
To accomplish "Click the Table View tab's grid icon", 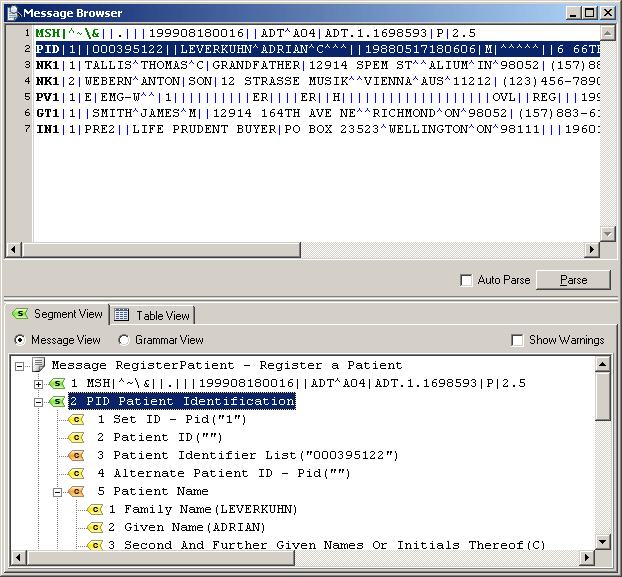I will (121, 315).
